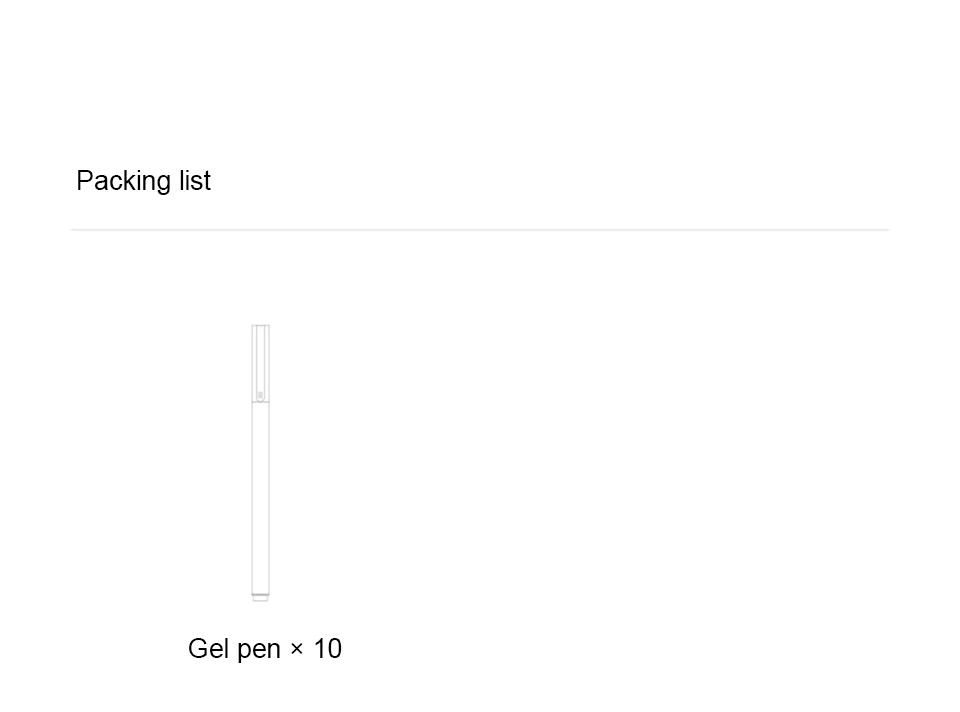Image resolution: width=960 pixels, height=712 pixels.
Task: Click the bottom end plug of the pen
Action: 260,597
